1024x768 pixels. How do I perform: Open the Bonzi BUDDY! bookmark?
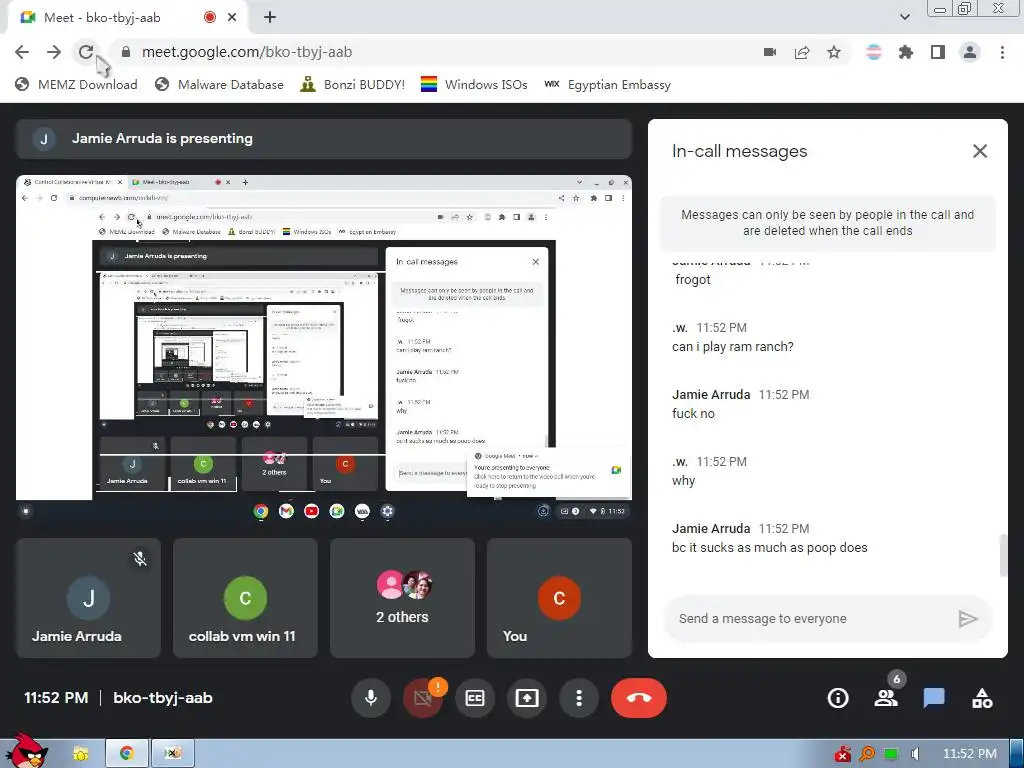tap(353, 84)
